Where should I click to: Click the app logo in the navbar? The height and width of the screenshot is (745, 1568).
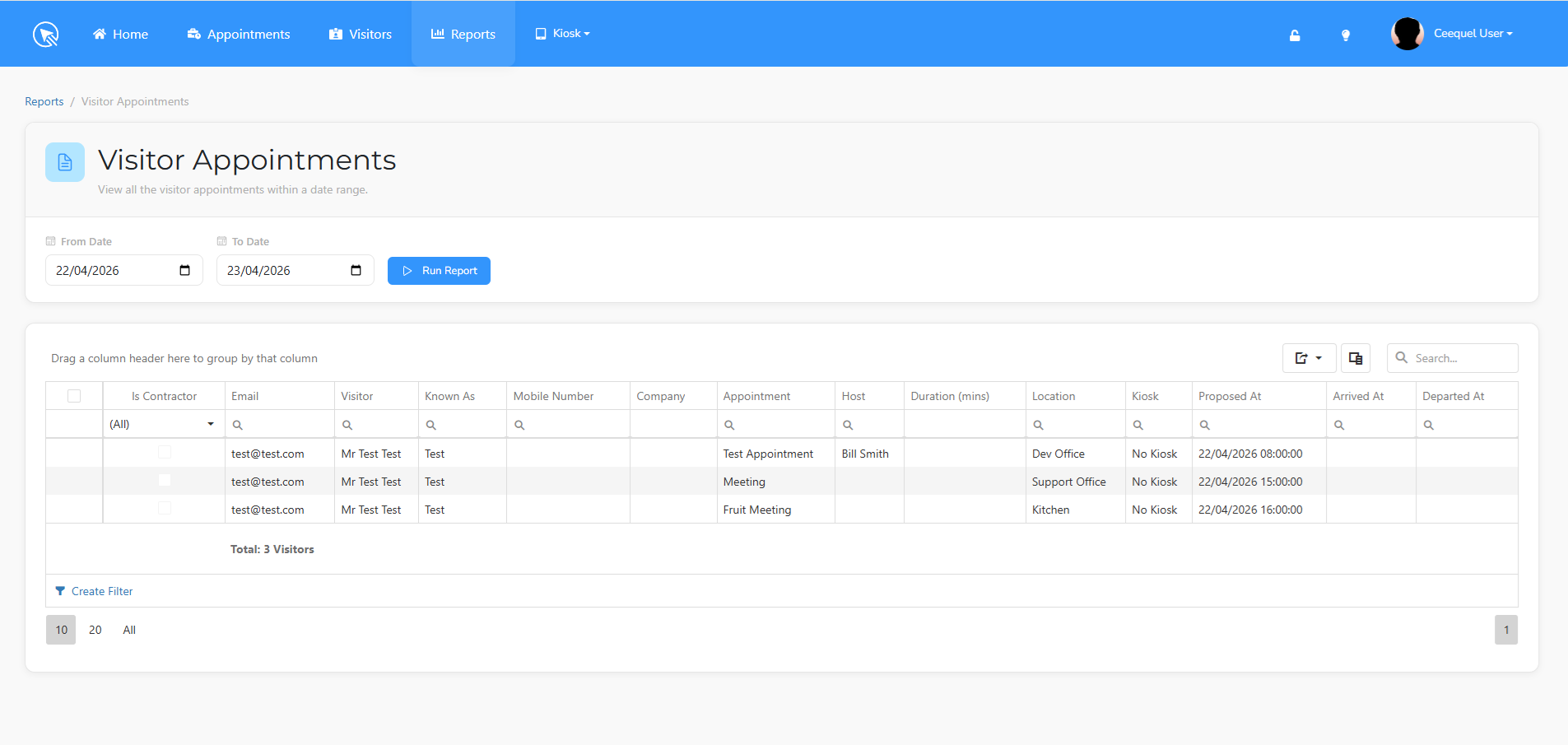tap(46, 34)
